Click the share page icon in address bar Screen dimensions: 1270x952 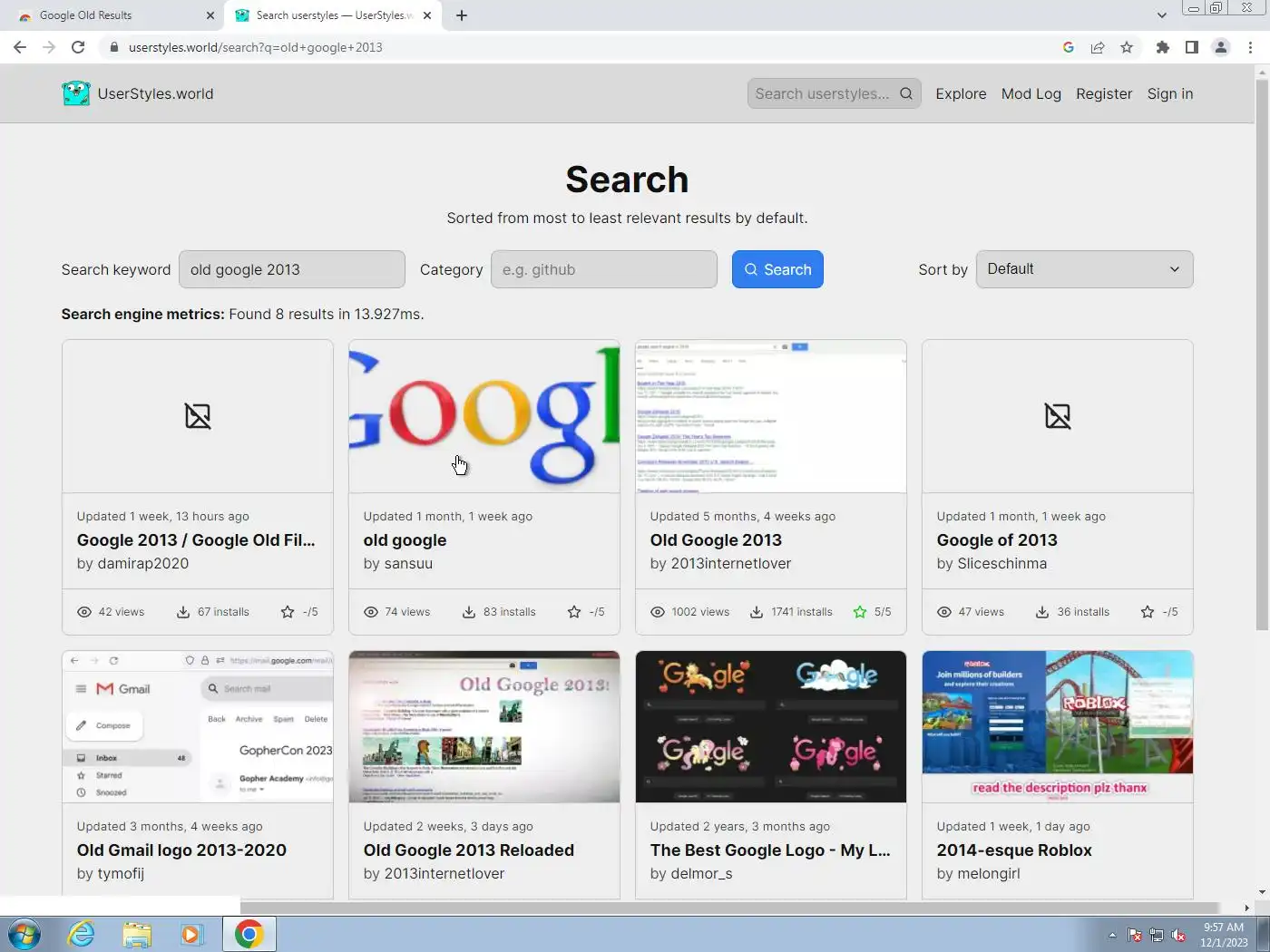(1098, 47)
